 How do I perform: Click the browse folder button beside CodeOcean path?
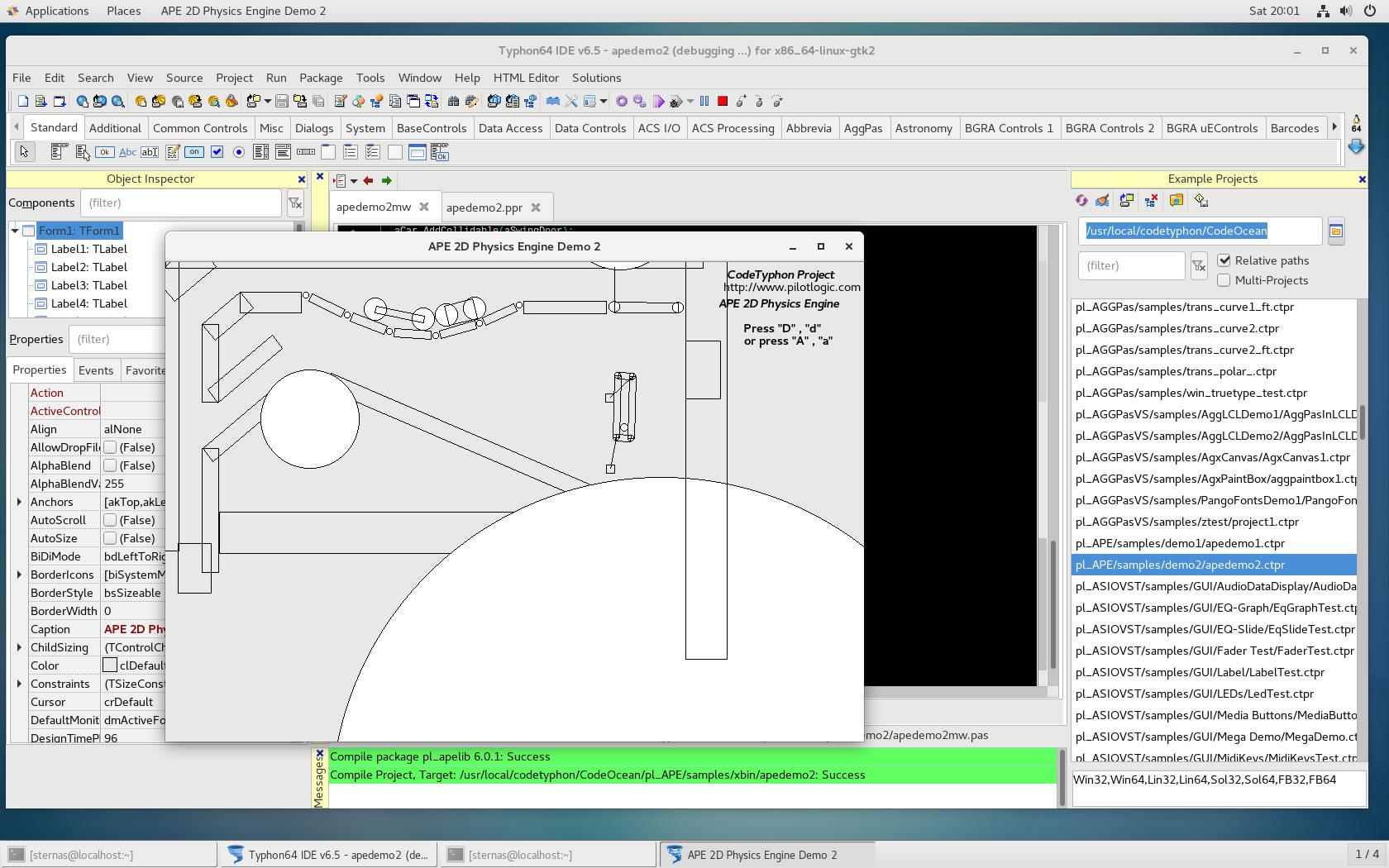[x=1336, y=231]
